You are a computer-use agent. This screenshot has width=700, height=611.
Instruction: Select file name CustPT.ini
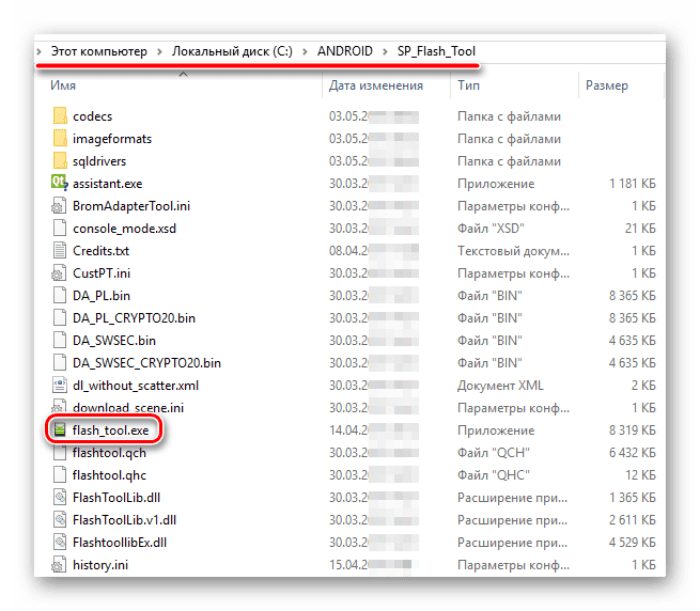[101, 273]
